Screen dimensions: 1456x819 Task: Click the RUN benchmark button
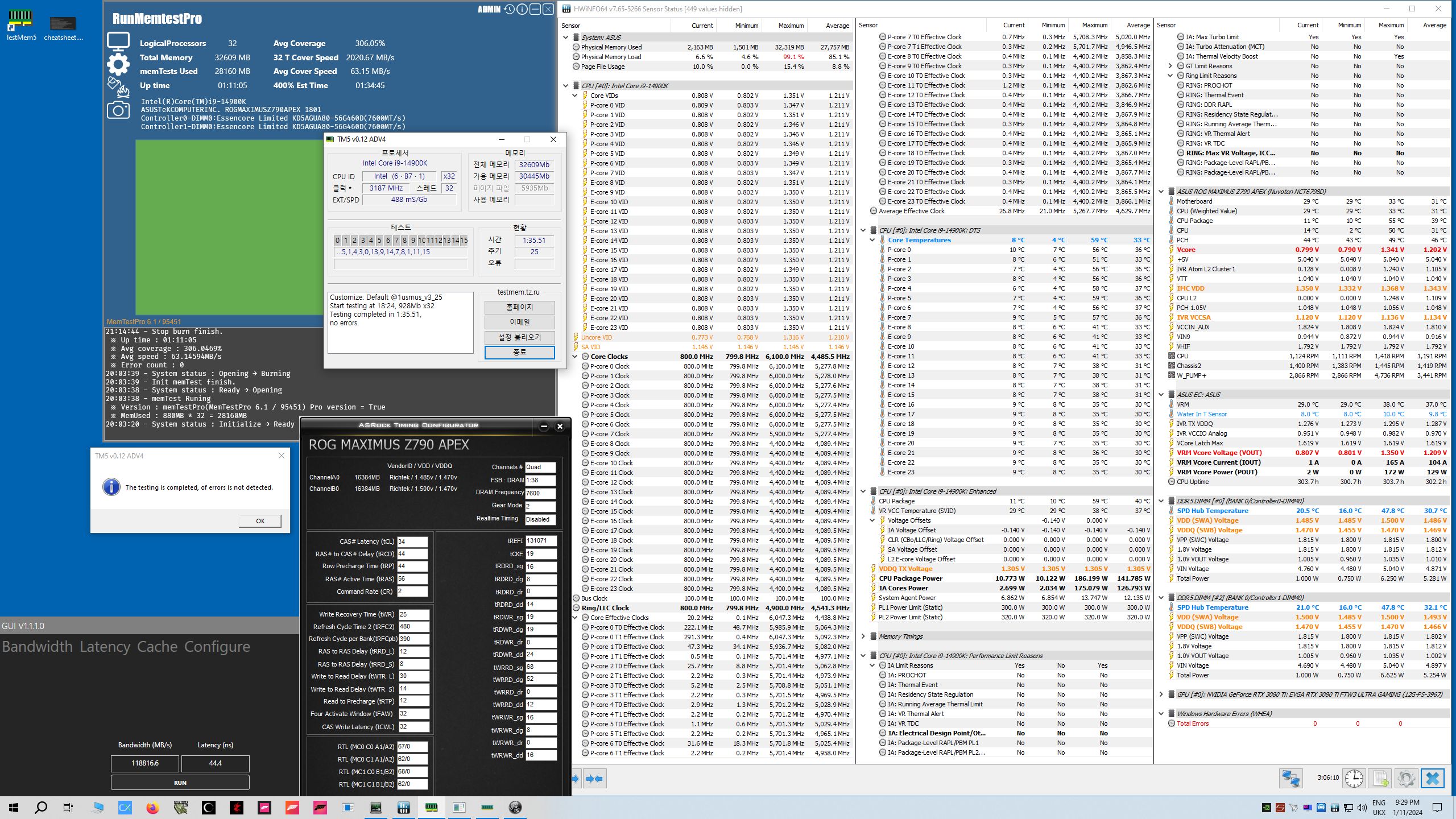(180, 783)
